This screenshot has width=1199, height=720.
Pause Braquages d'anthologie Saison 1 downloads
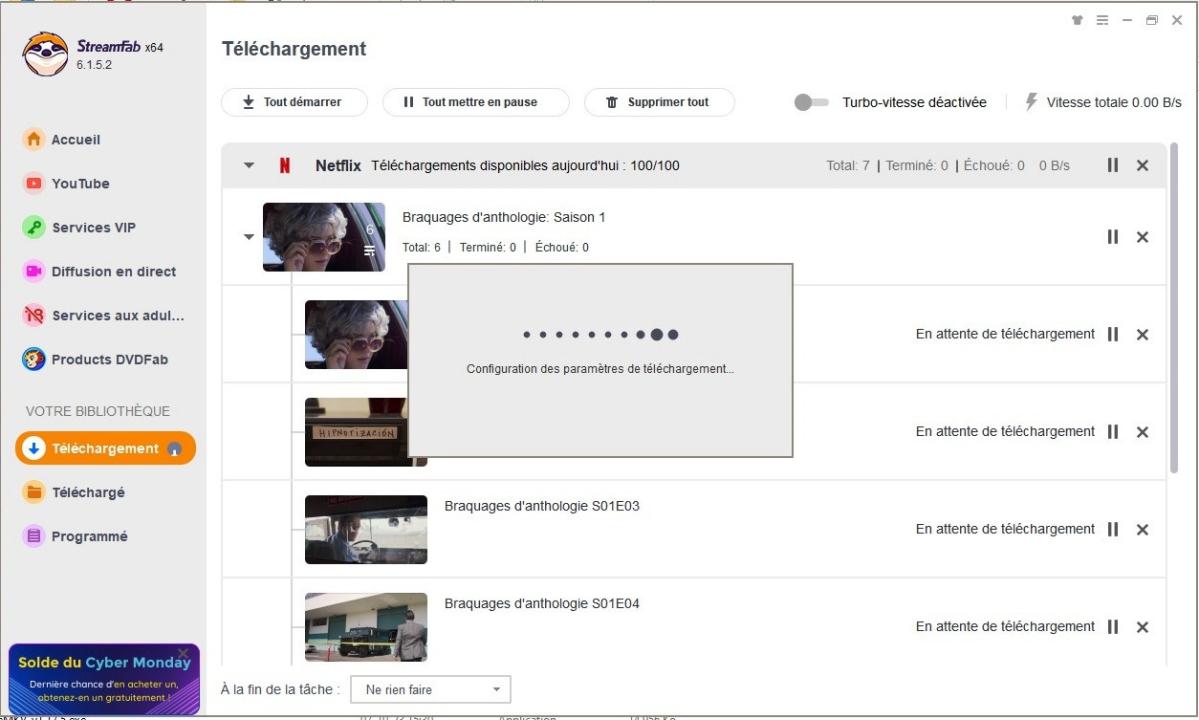coord(1112,237)
